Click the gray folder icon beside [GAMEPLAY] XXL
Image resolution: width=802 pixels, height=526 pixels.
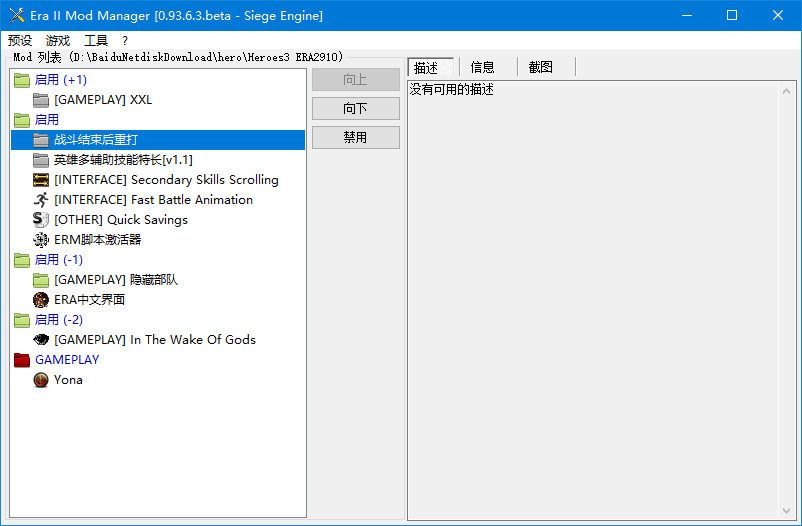click(41, 100)
